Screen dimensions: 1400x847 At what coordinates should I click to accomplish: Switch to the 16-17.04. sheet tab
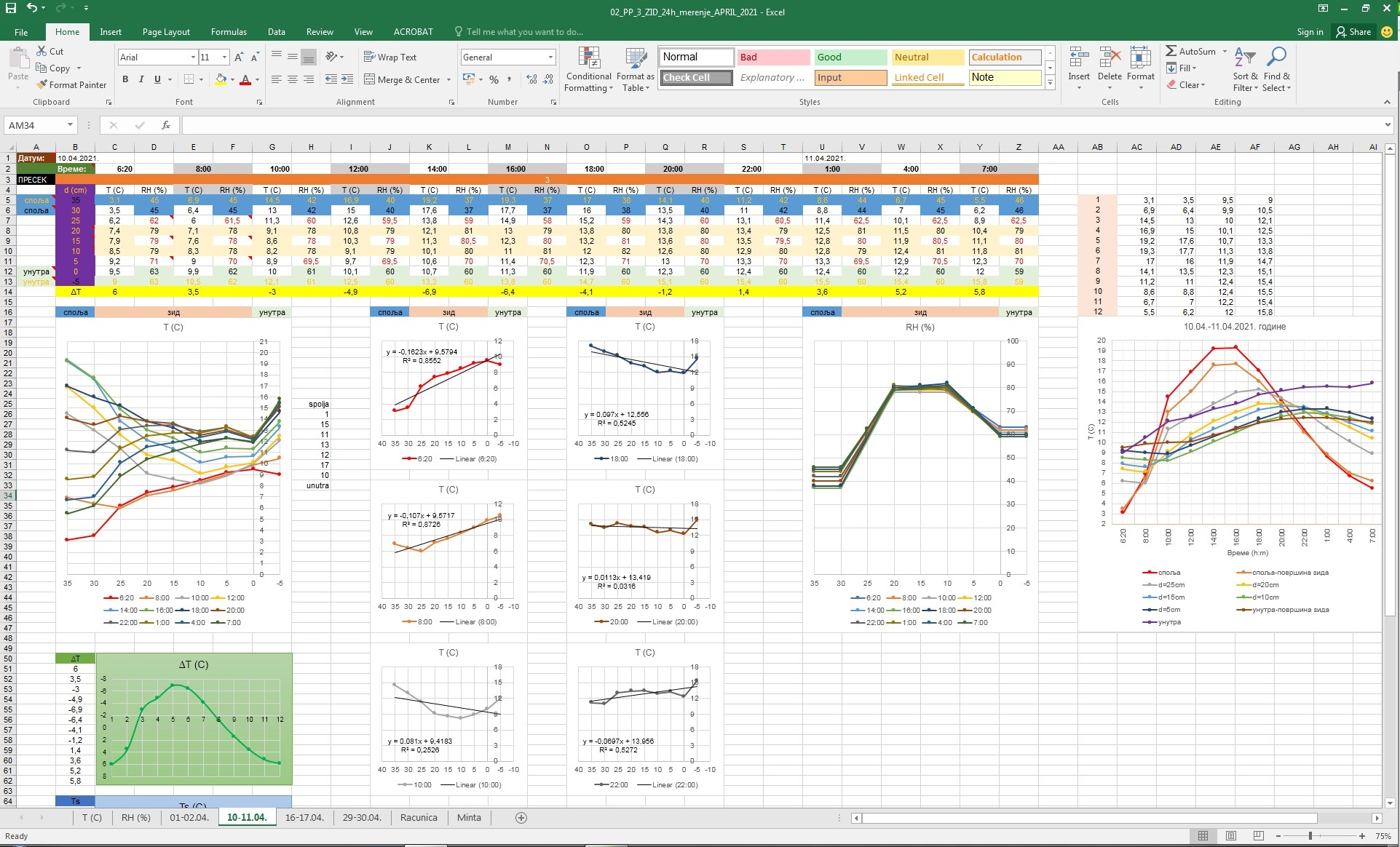coord(304,818)
